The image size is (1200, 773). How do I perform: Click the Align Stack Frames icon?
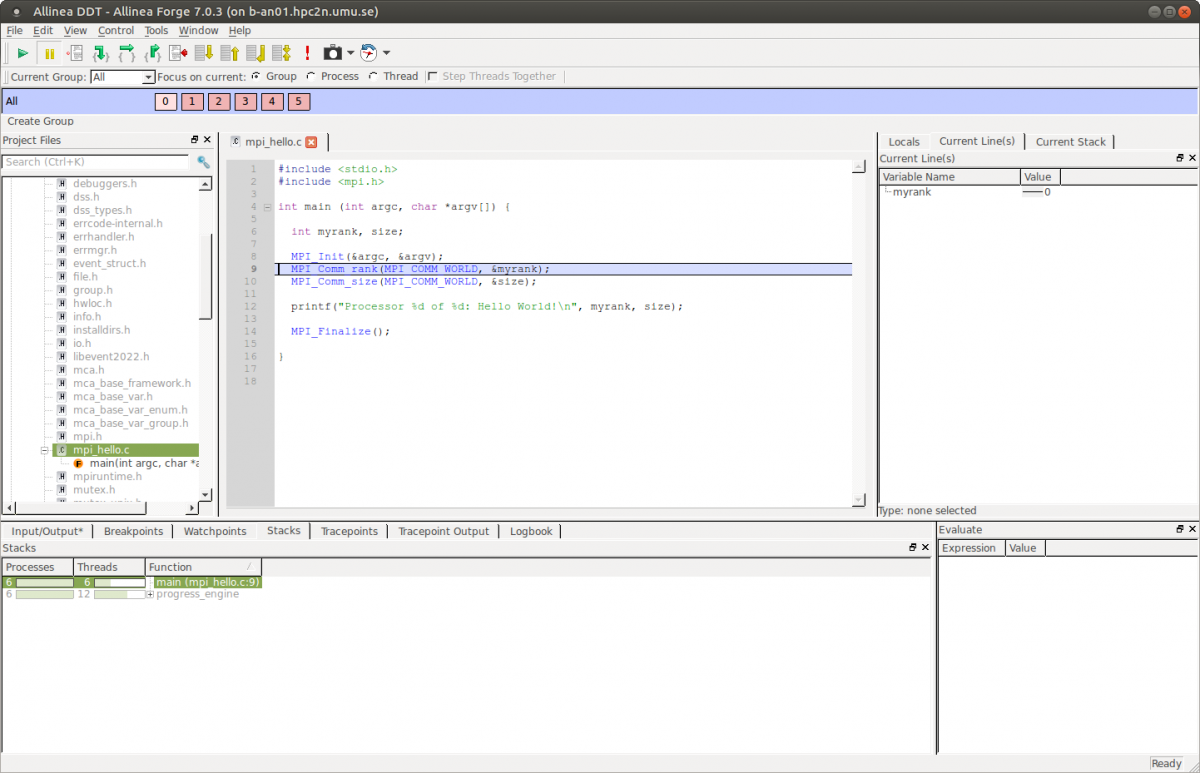(x=281, y=53)
